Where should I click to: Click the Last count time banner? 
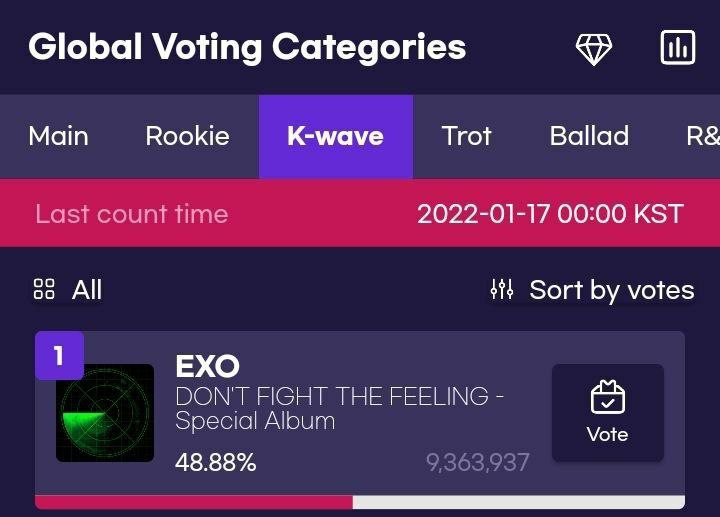(360, 213)
